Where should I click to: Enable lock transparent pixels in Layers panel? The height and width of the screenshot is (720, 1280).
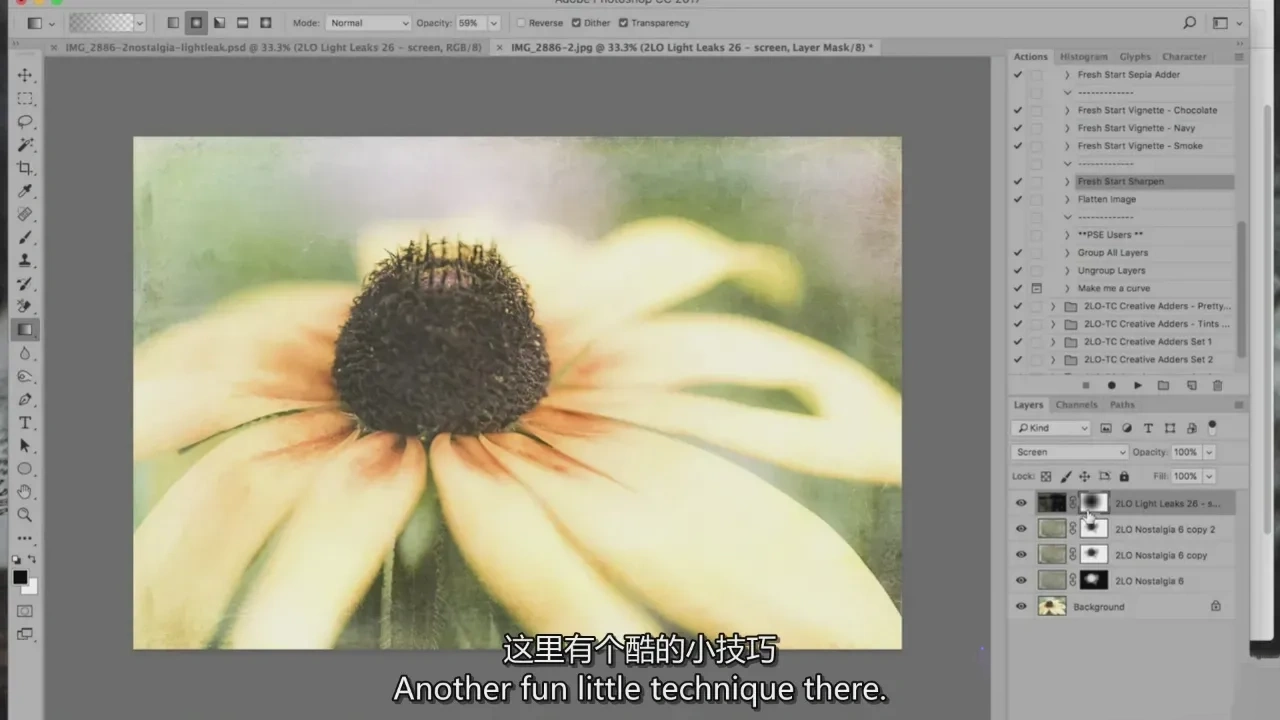tap(1046, 477)
